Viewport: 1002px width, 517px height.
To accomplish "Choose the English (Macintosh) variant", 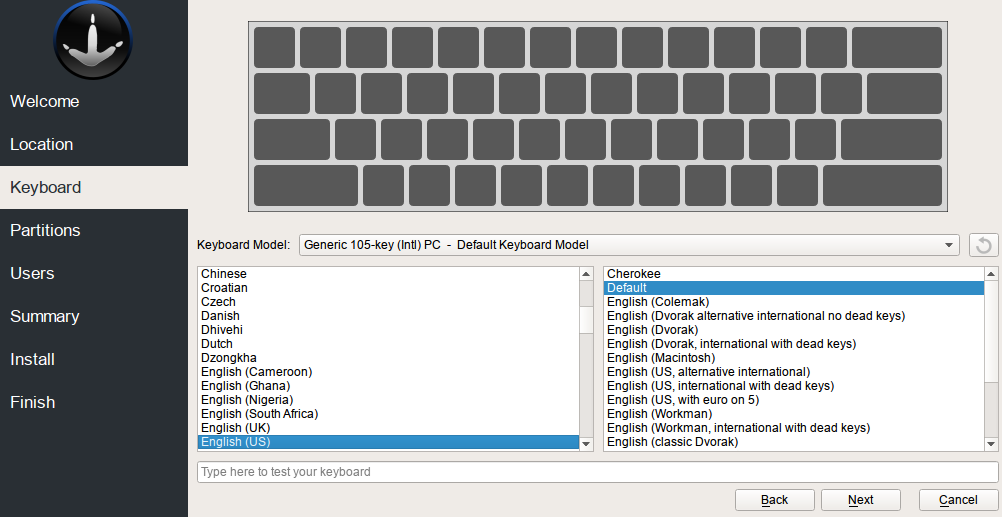I will click(794, 358).
